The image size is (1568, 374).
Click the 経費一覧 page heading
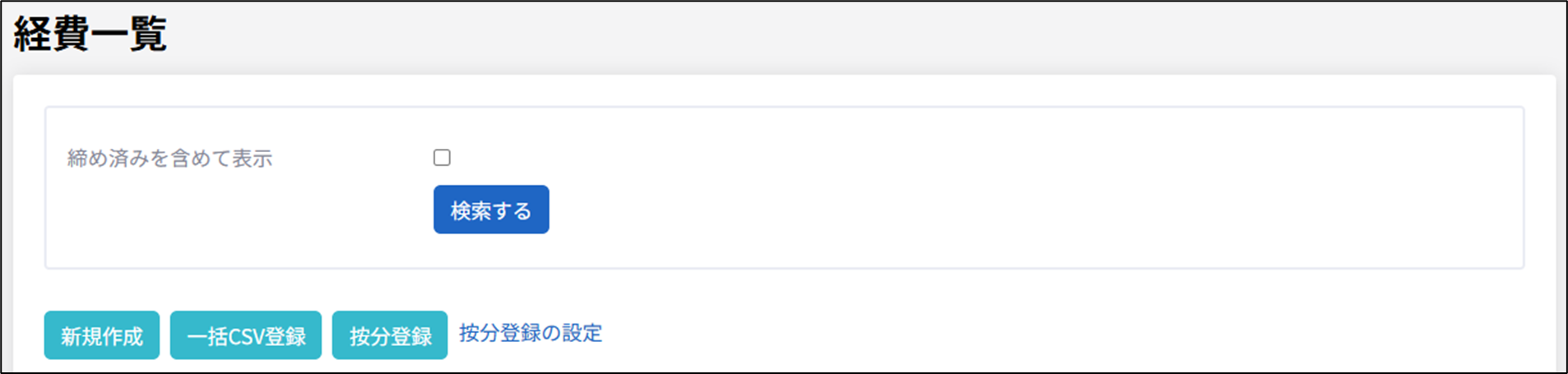(x=90, y=35)
